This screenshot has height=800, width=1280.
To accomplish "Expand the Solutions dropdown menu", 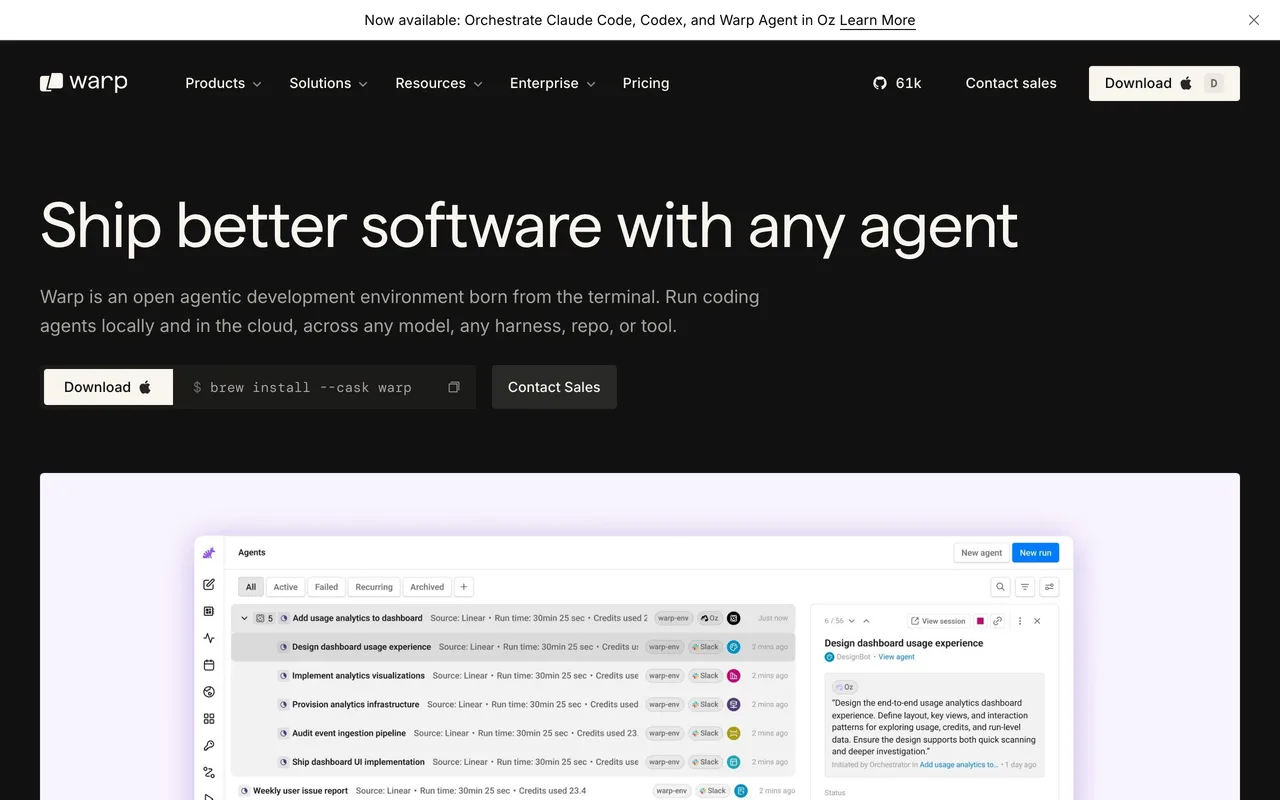I will coord(328,83).
